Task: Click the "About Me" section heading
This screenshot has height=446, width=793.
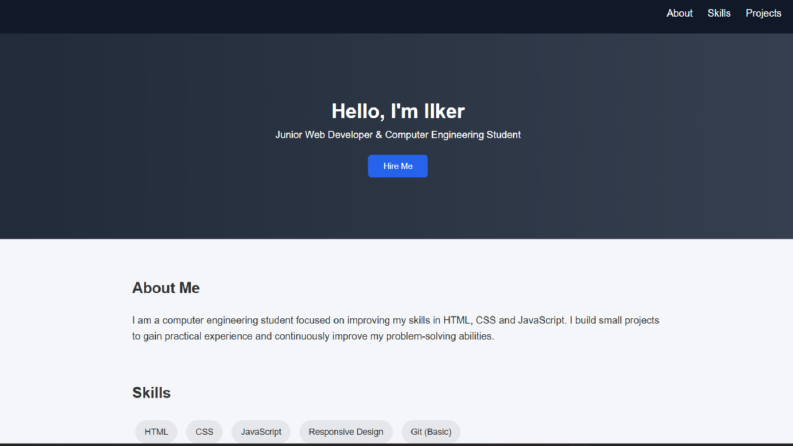Action: pyautogui.click(x=166, y=288)
